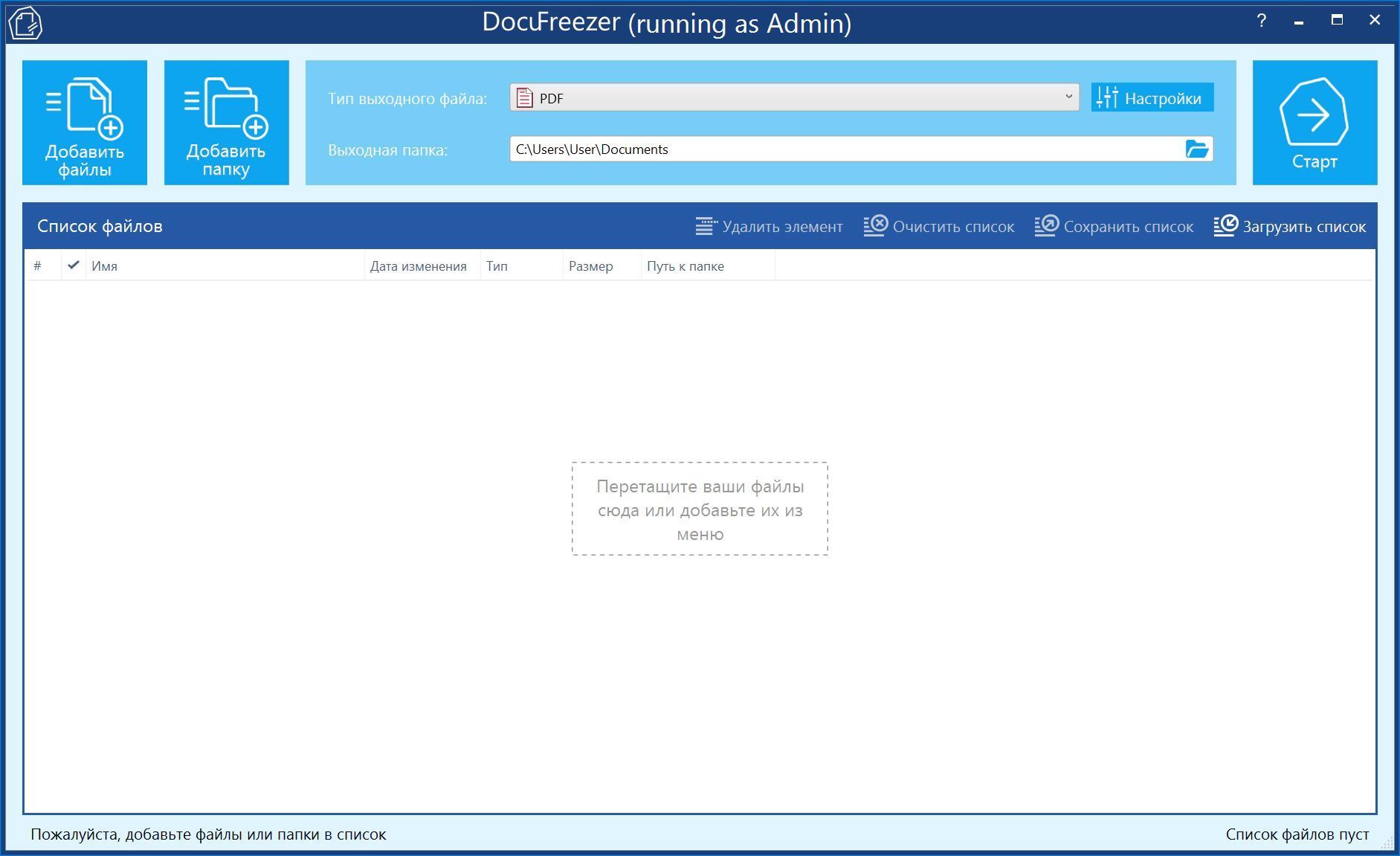The image size is (1400, 856).
Task: Click Сохранить список in the file list toolbar
Action: tap(1114, 226)
